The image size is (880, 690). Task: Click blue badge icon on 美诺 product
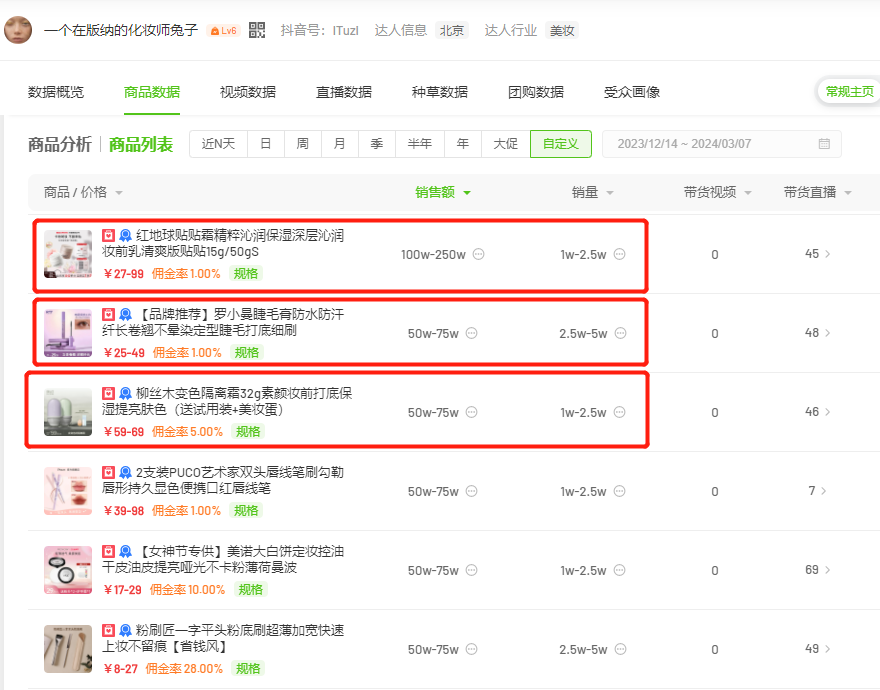click(125, 551)
